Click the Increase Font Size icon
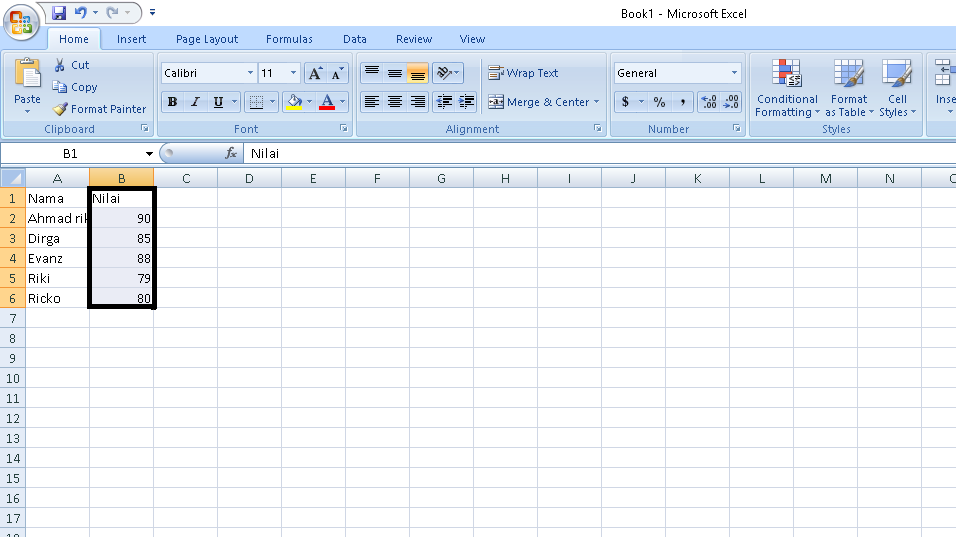Image resolution: width=956 pixels, height=537 pixels. tap(315, 73)
